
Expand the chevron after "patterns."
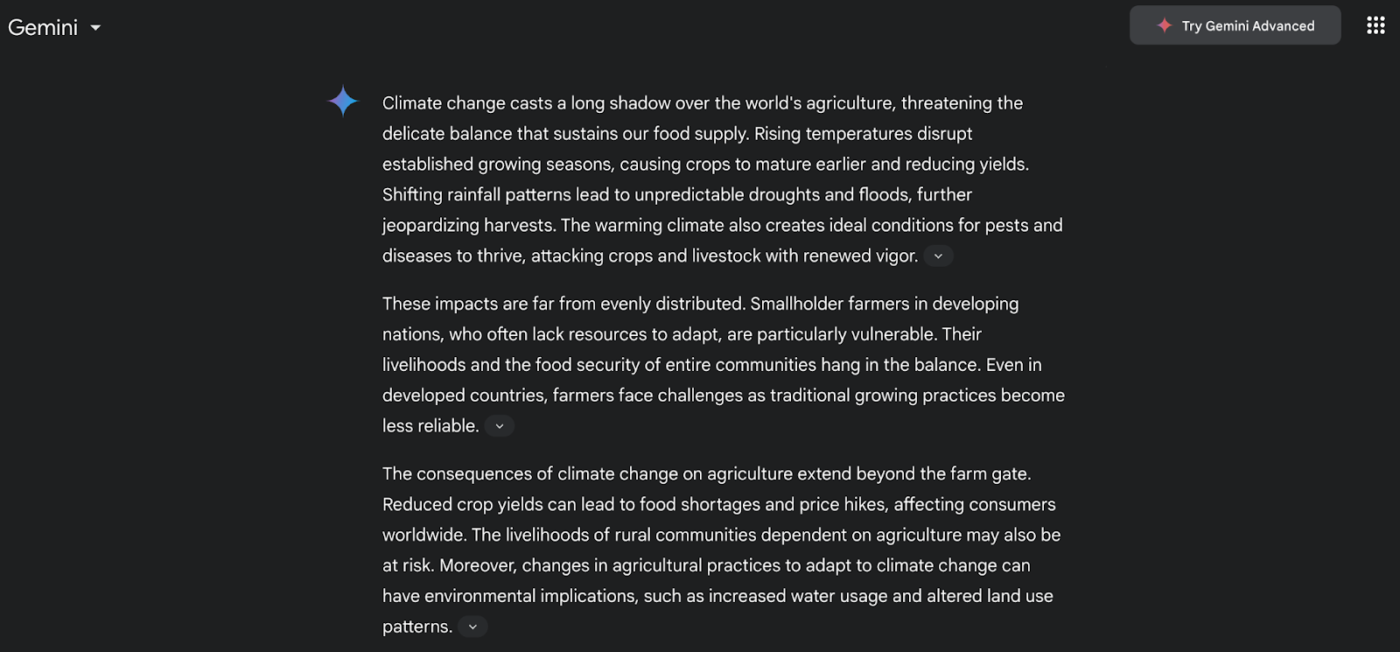(x=473, y=627)
